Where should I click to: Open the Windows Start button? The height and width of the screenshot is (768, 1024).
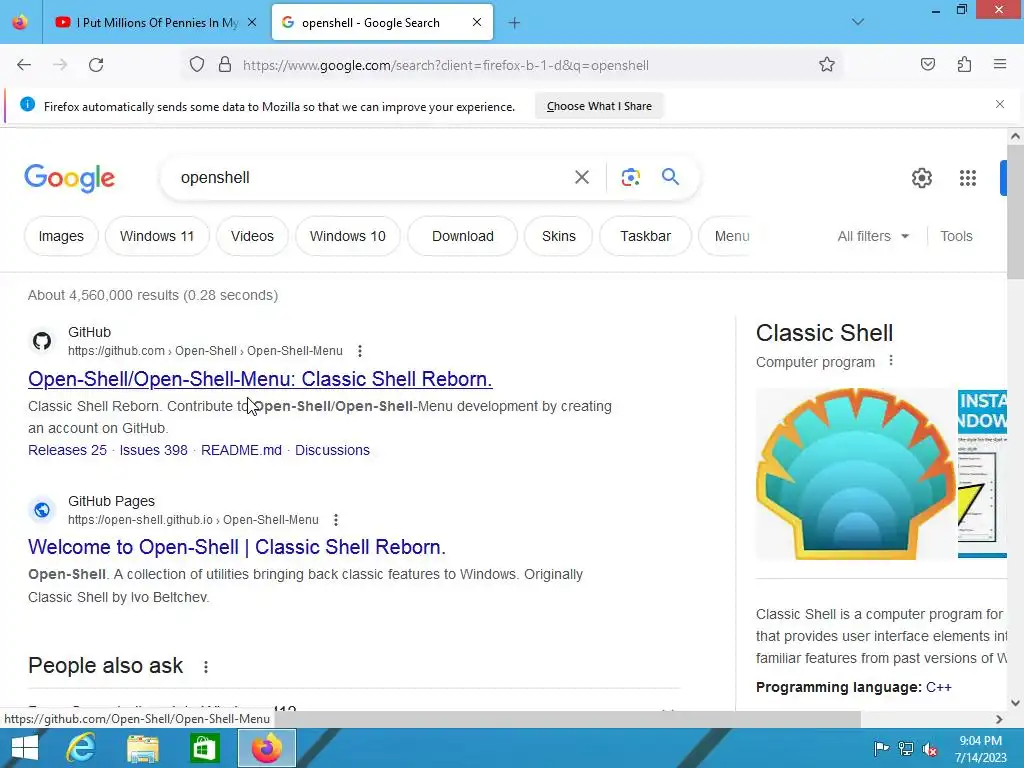pyautogui.click(x=25, y=748)
